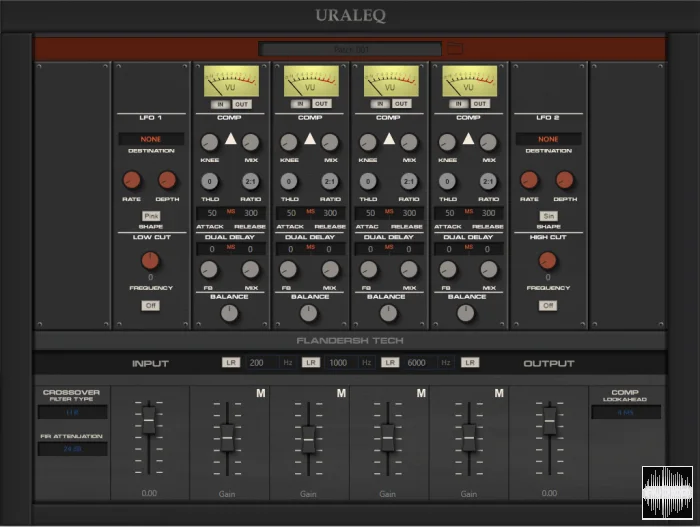The height and width of the screenshot is (527, 700).
Task: Click the first band THLD knob
Action: [209, 181]
